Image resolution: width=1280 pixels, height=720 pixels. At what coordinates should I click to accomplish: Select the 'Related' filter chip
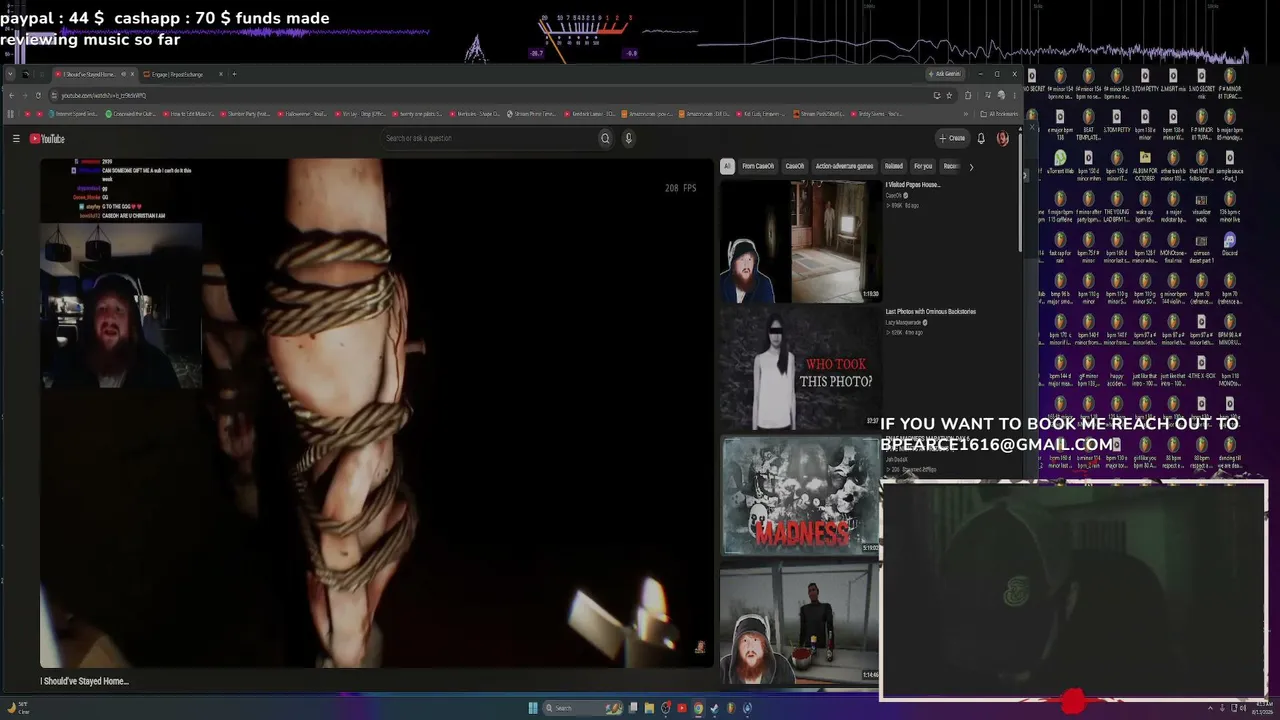[x=894, y=166]
